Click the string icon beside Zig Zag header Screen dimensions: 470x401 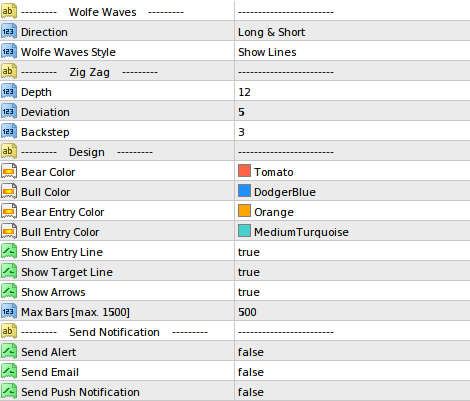click(x=9, y=71)
